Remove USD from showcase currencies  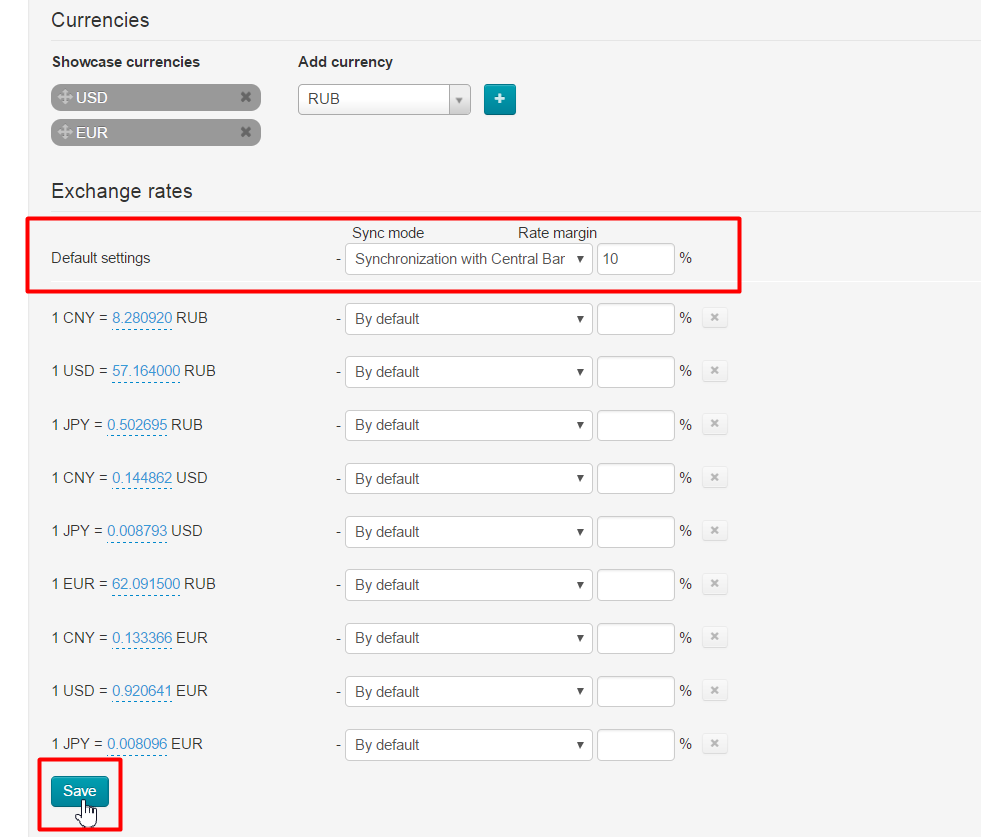point(246,97)
